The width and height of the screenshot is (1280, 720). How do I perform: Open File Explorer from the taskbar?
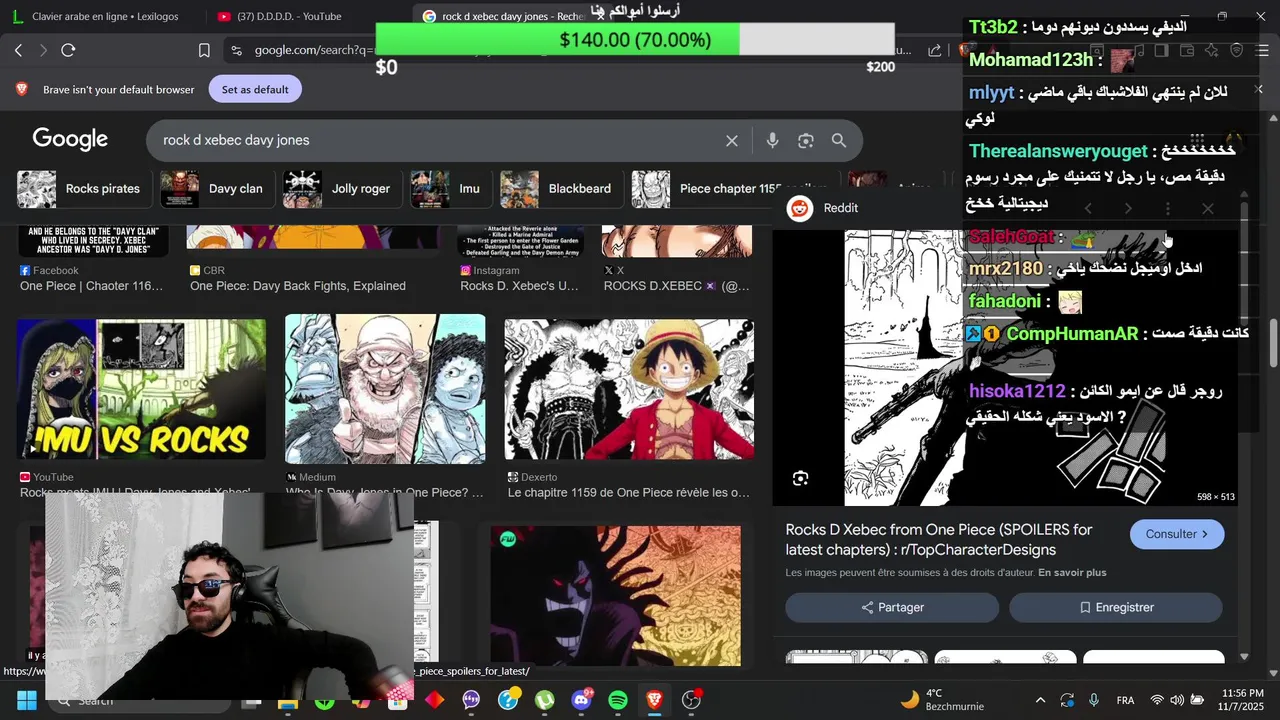(288, 700)
